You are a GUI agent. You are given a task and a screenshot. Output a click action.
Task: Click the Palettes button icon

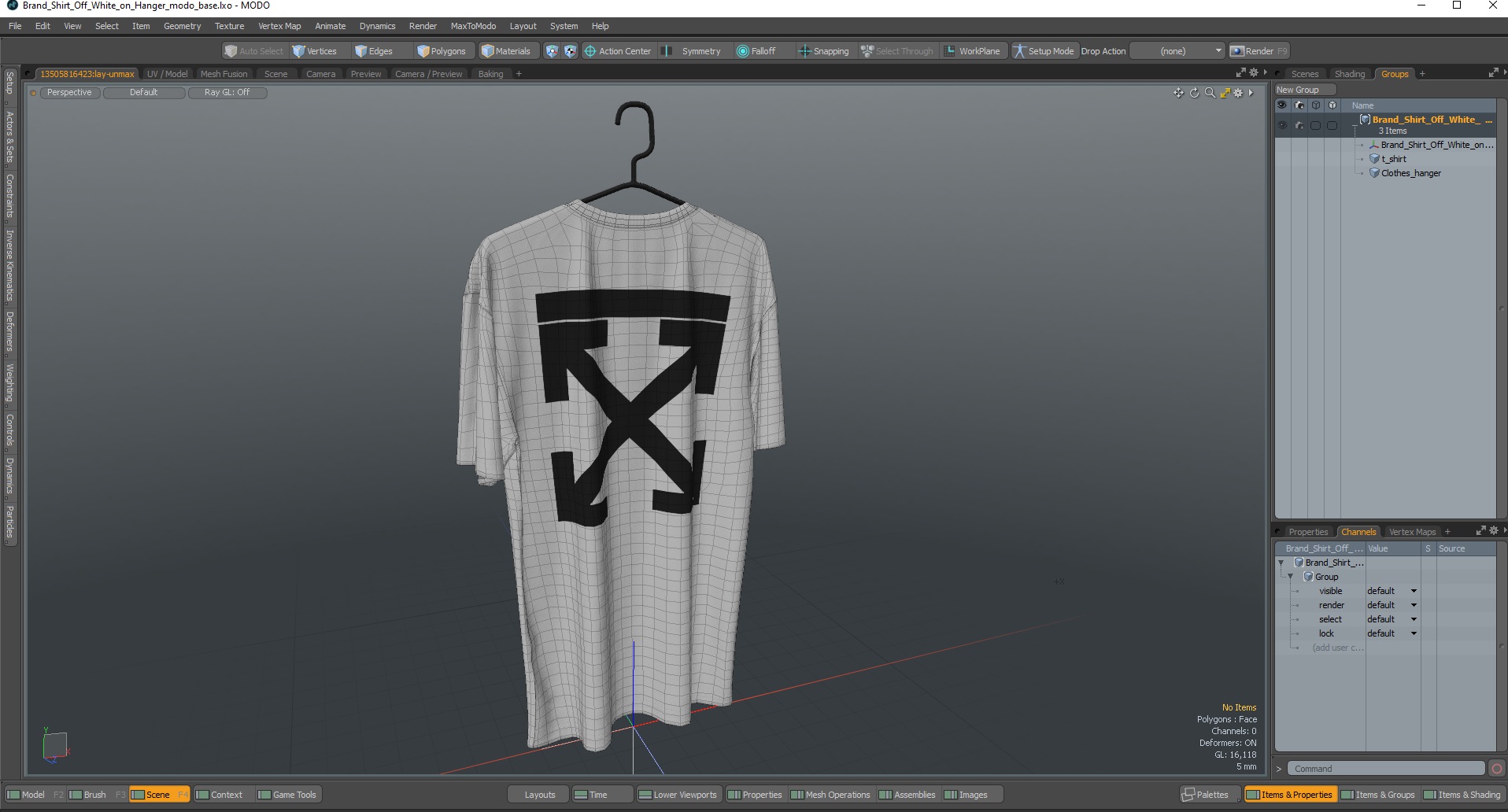pos(1188,795)
